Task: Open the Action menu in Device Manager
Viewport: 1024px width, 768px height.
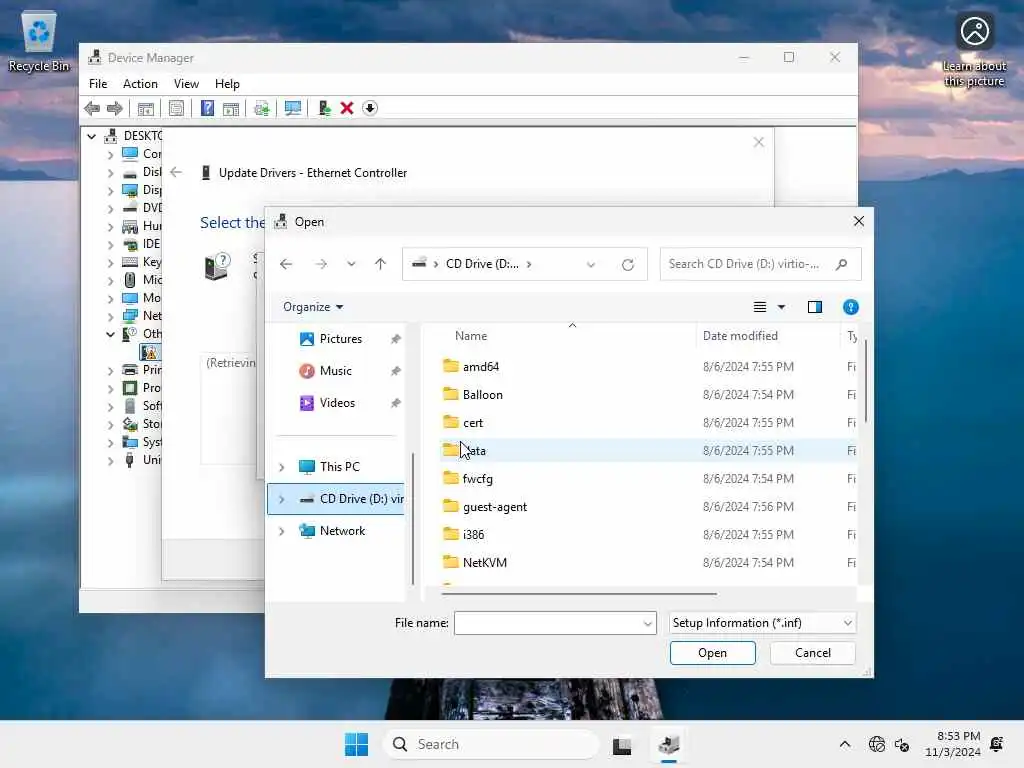Action: 140,84
